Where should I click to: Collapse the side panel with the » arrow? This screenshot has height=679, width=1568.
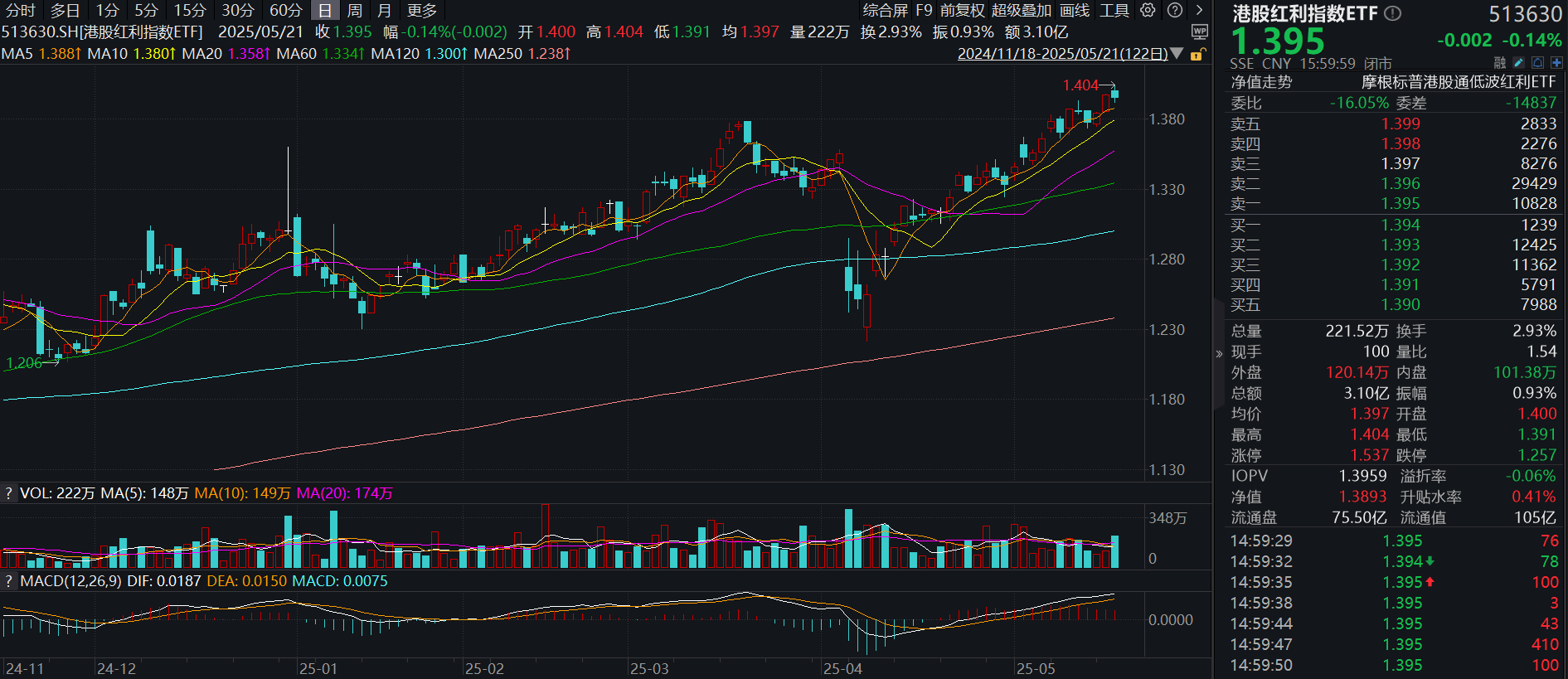[x=1219, y=353]
